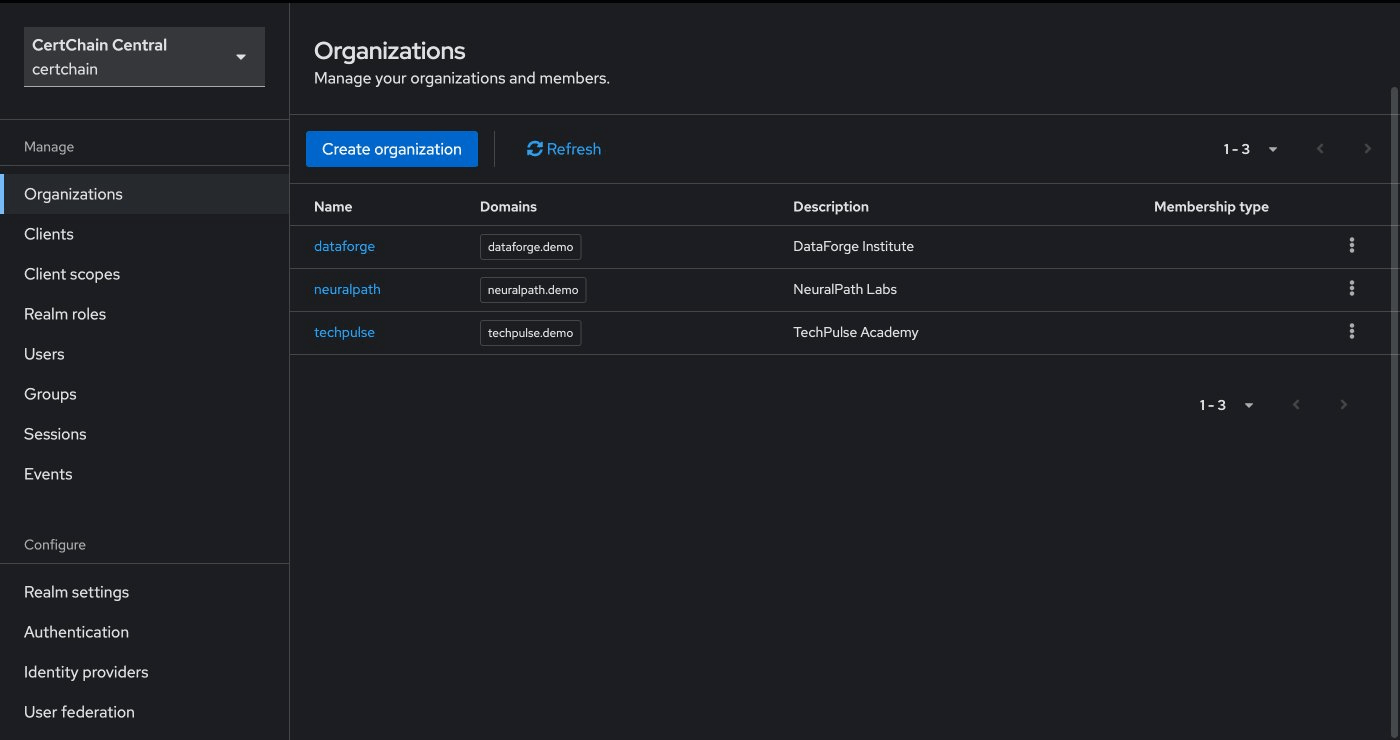The width and height of the screenshot is (1400, 740).
Task: Open the dataforge organization
Action: 344,245
